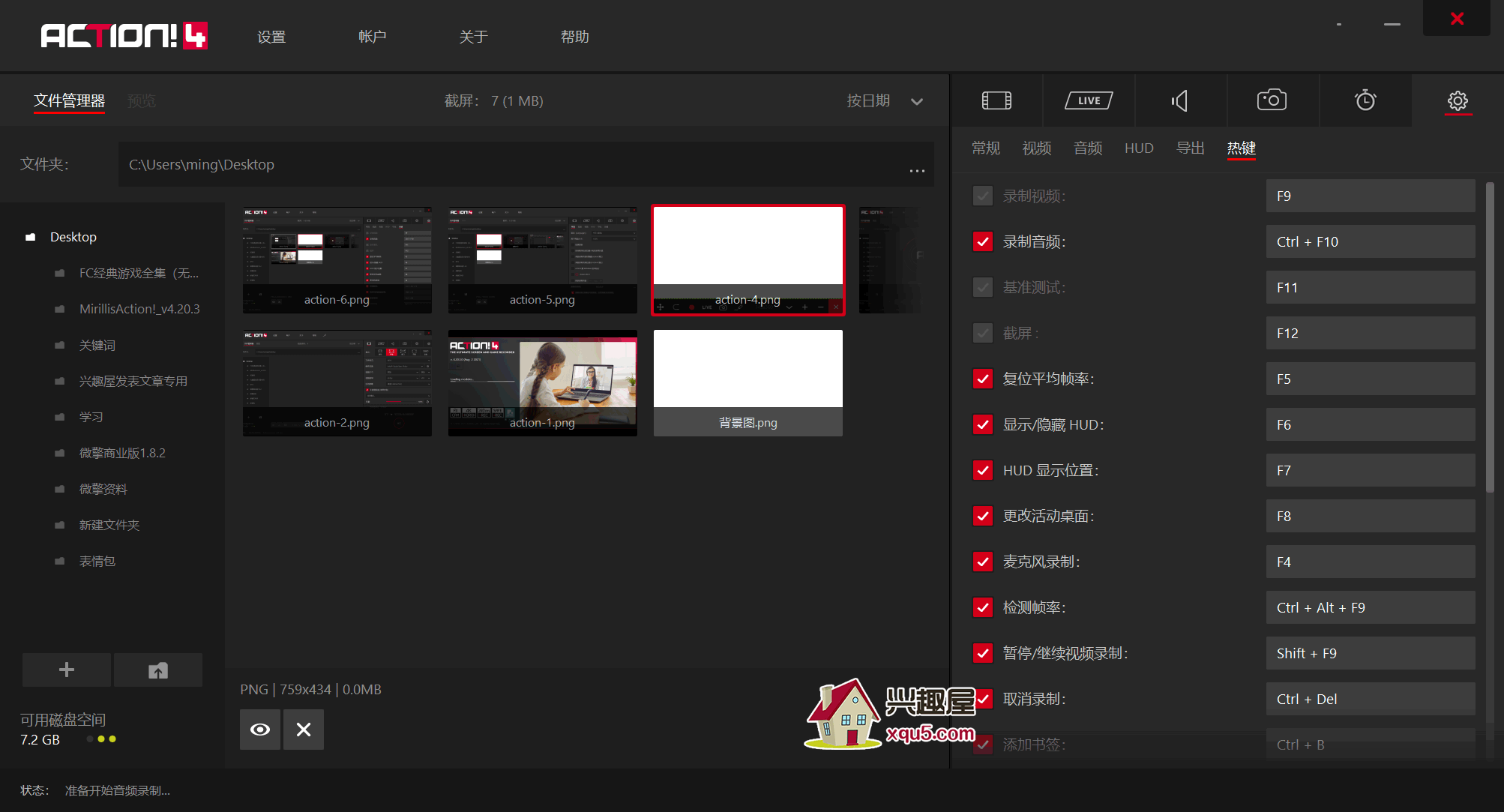
Task: Open the 帐户 menu
Action: tap(373, 37)
